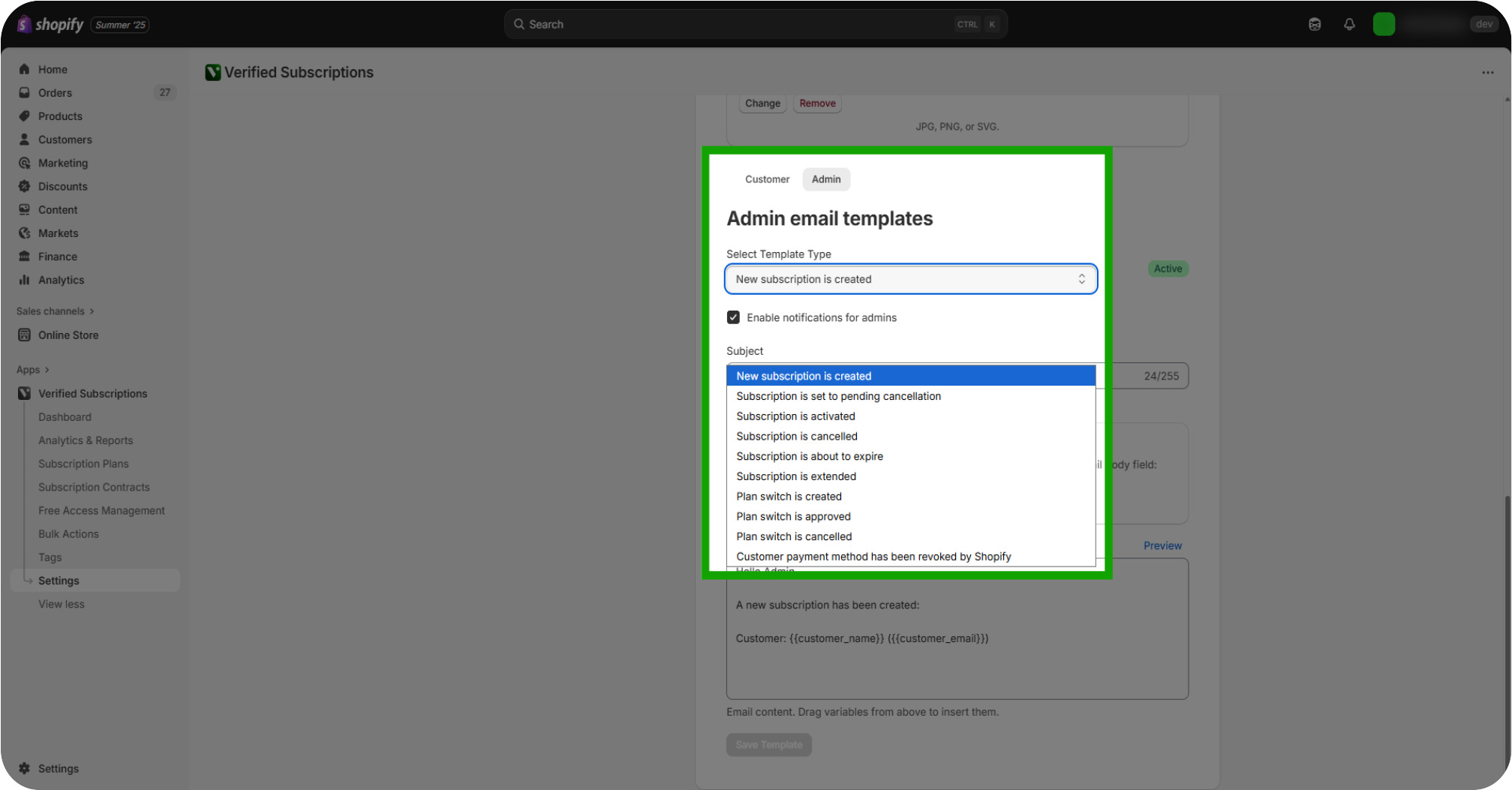The height and width of the screenshot is (790, 1512).
Task: Click the Active status badge
Action: pos(1168,269)
